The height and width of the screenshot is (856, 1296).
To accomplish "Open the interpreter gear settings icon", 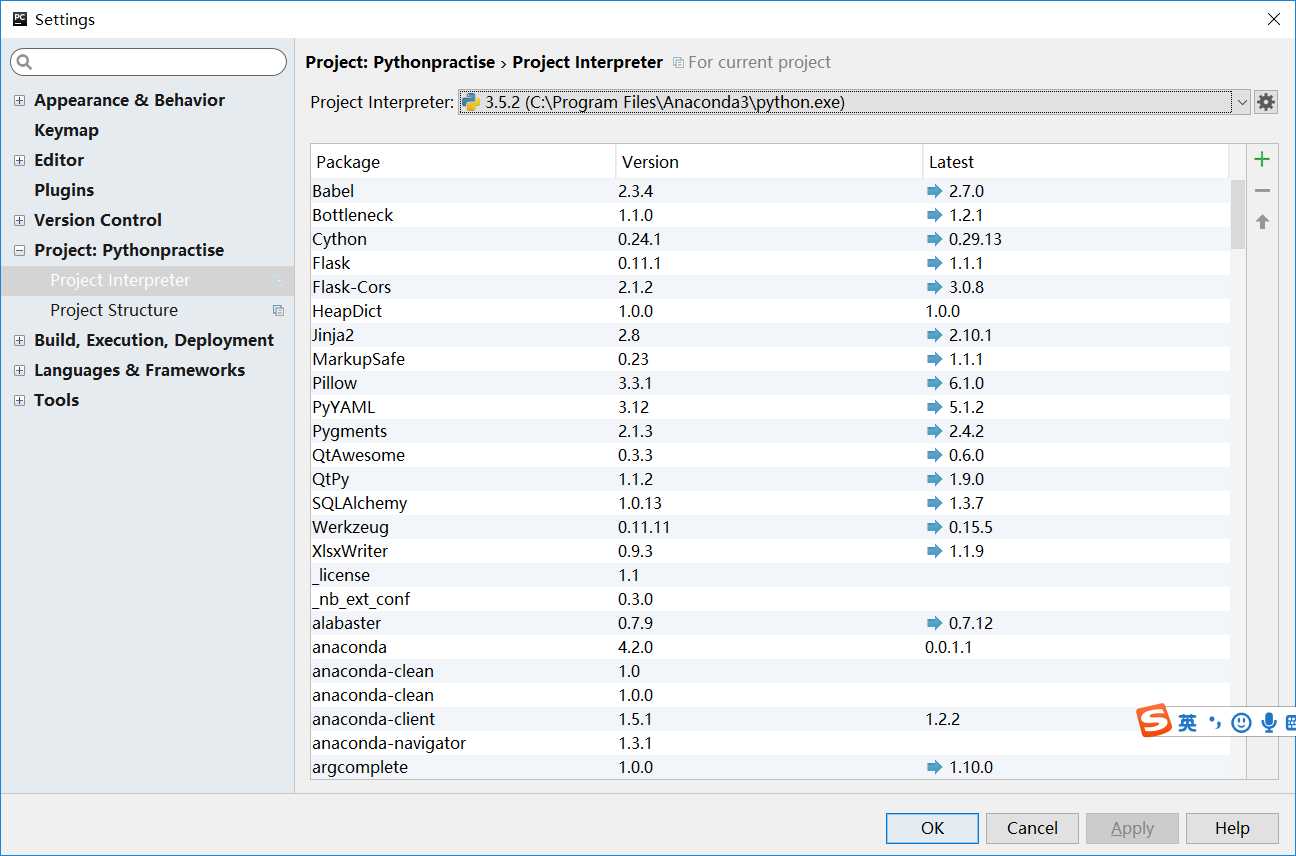I will click(x=1266, y=102).
